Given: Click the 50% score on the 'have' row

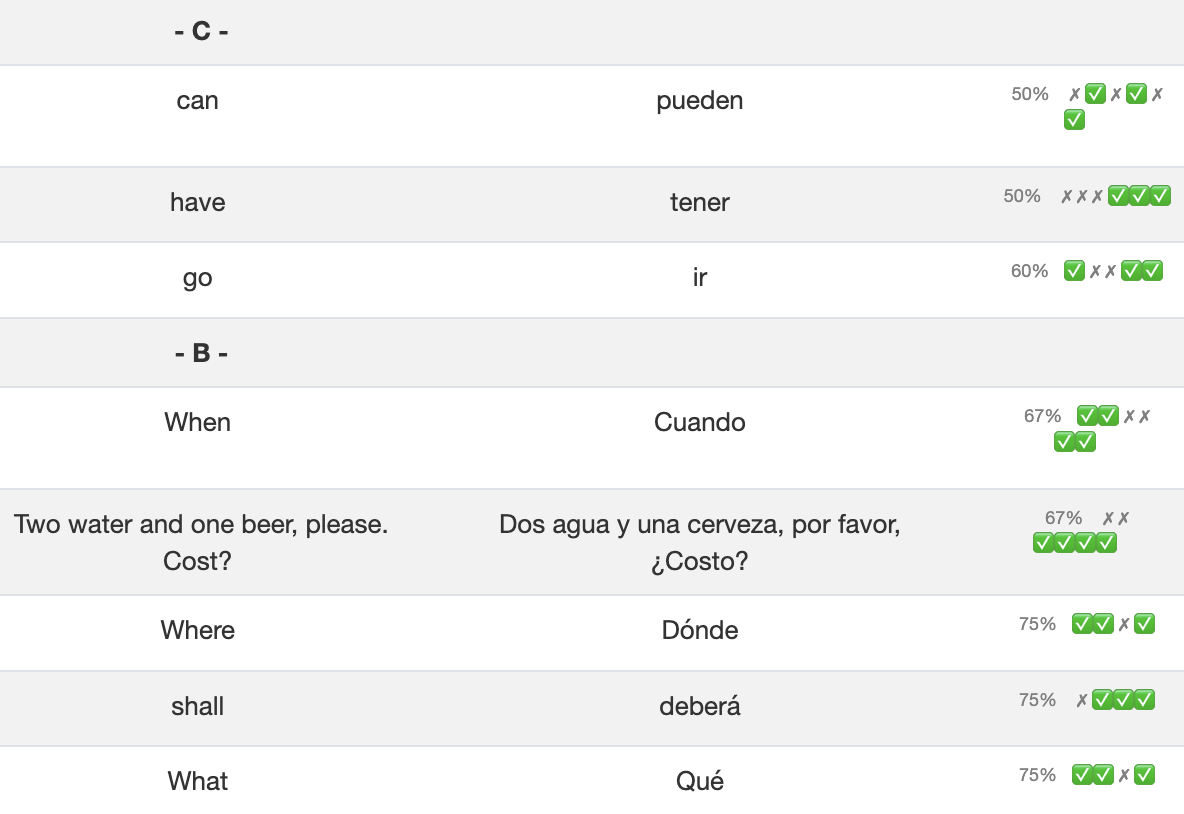Looking at the screenshot, I should tap(1022, 196).
